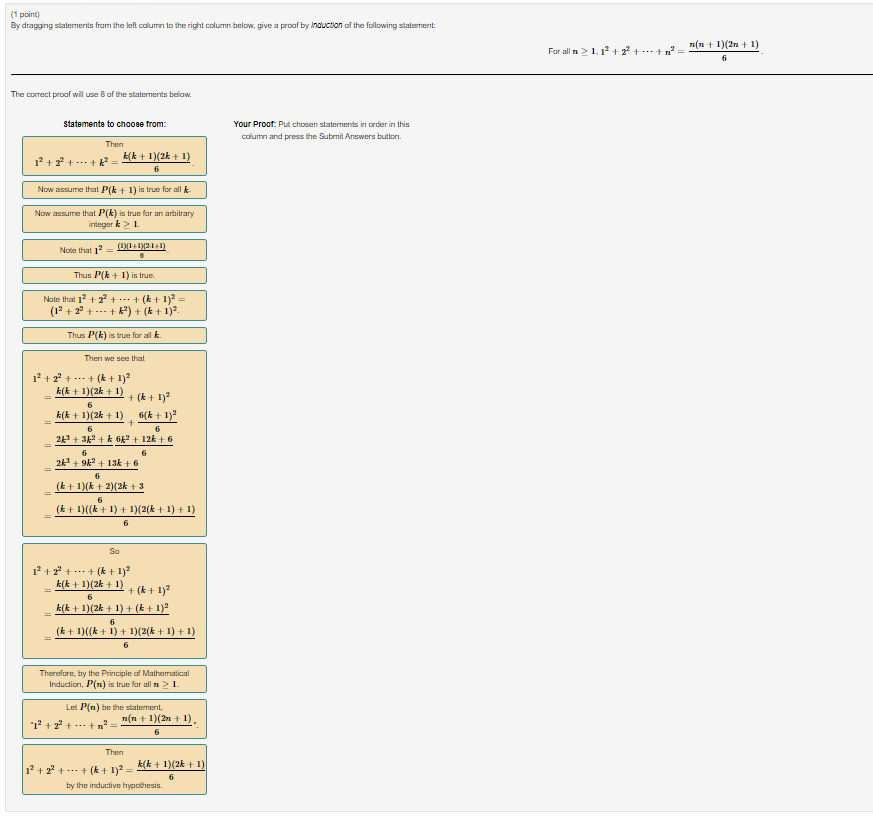Image resolution: width=873 pixels, height=819 pixels.
Task: Select the 'Then 1²+2²+...+k² = k(k+1)(2k+1)/6' card
Action: tap(113, 156)
